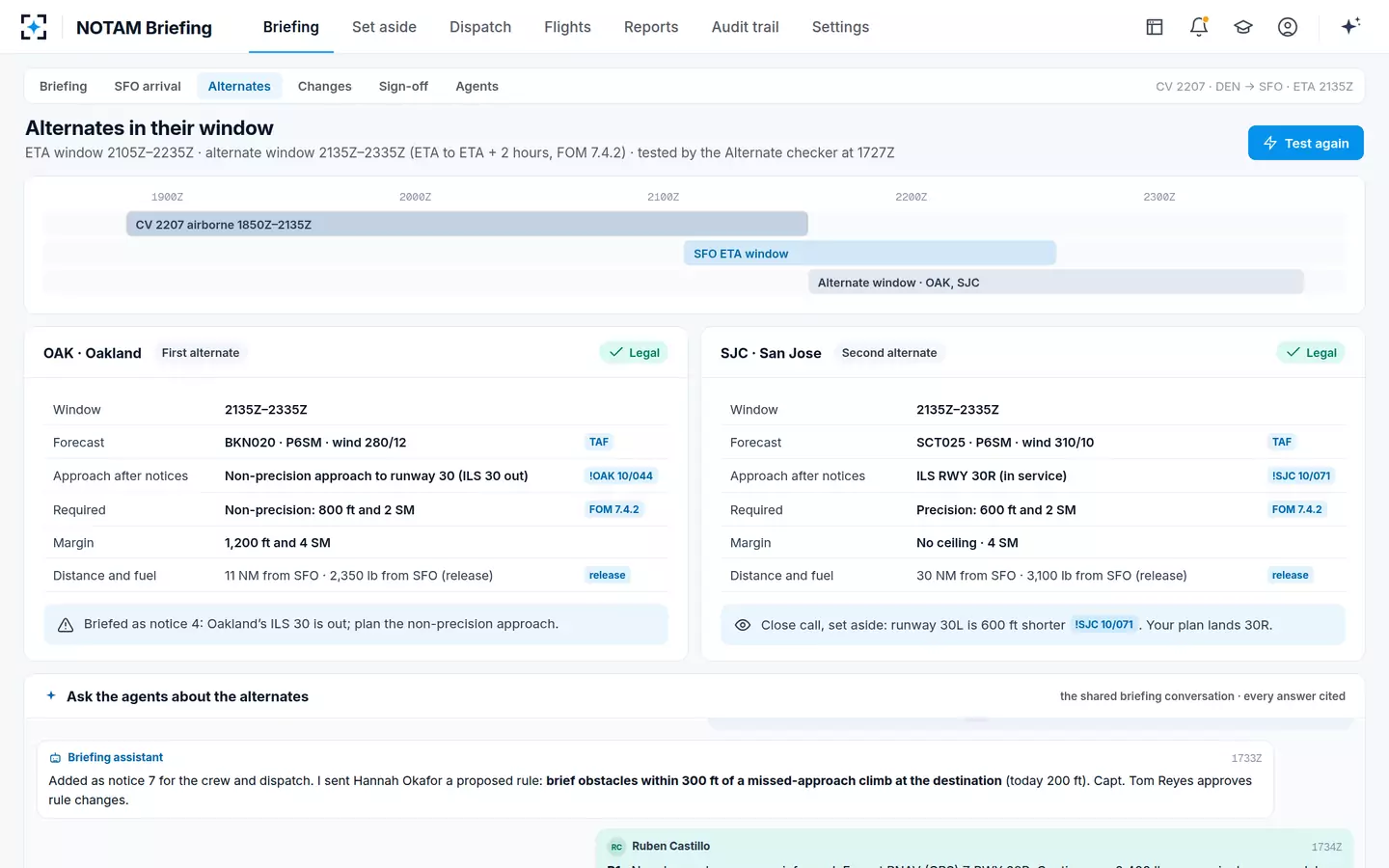Open the graduation cap training icon
Image resolution: width=1389 pixels, height=868 pixels.
click(1243, 27)
